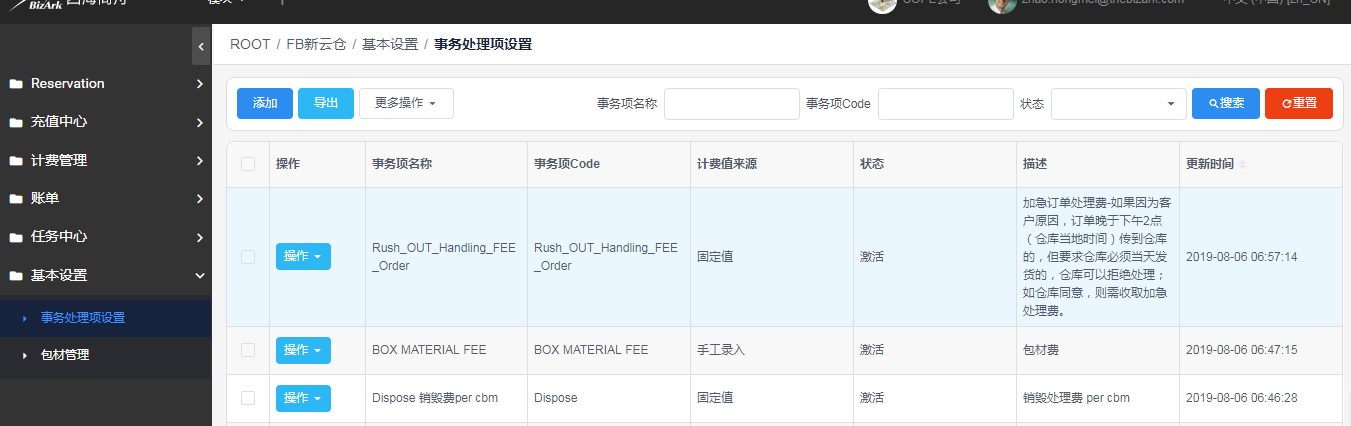Click the 计费管理 folder icon

[15, 160]
